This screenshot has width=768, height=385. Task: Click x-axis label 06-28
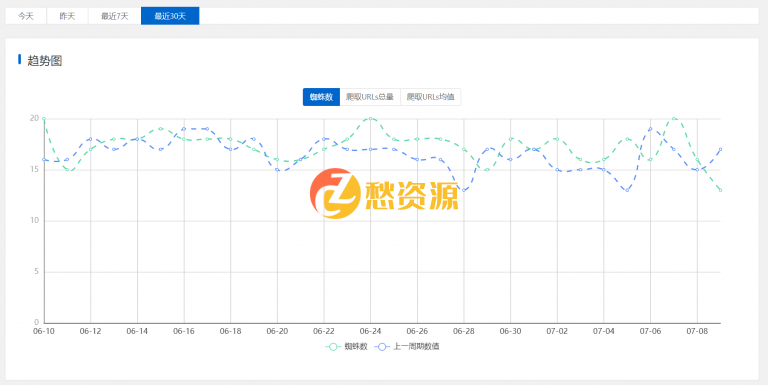pyautogui.click(x=464, y=331)
